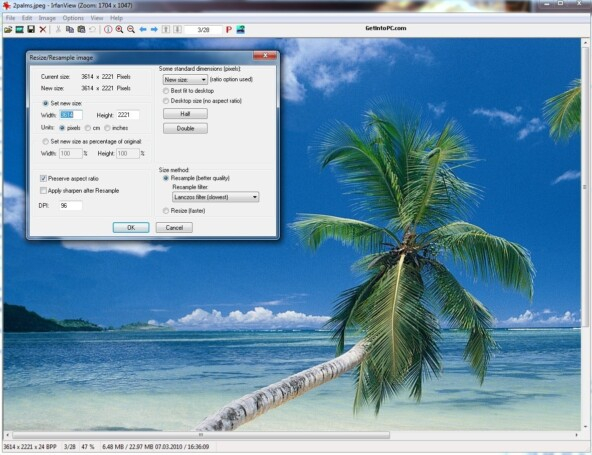Click the Save floppy disk icon
This screenshot has height=455, width=592.
(31, 29)
